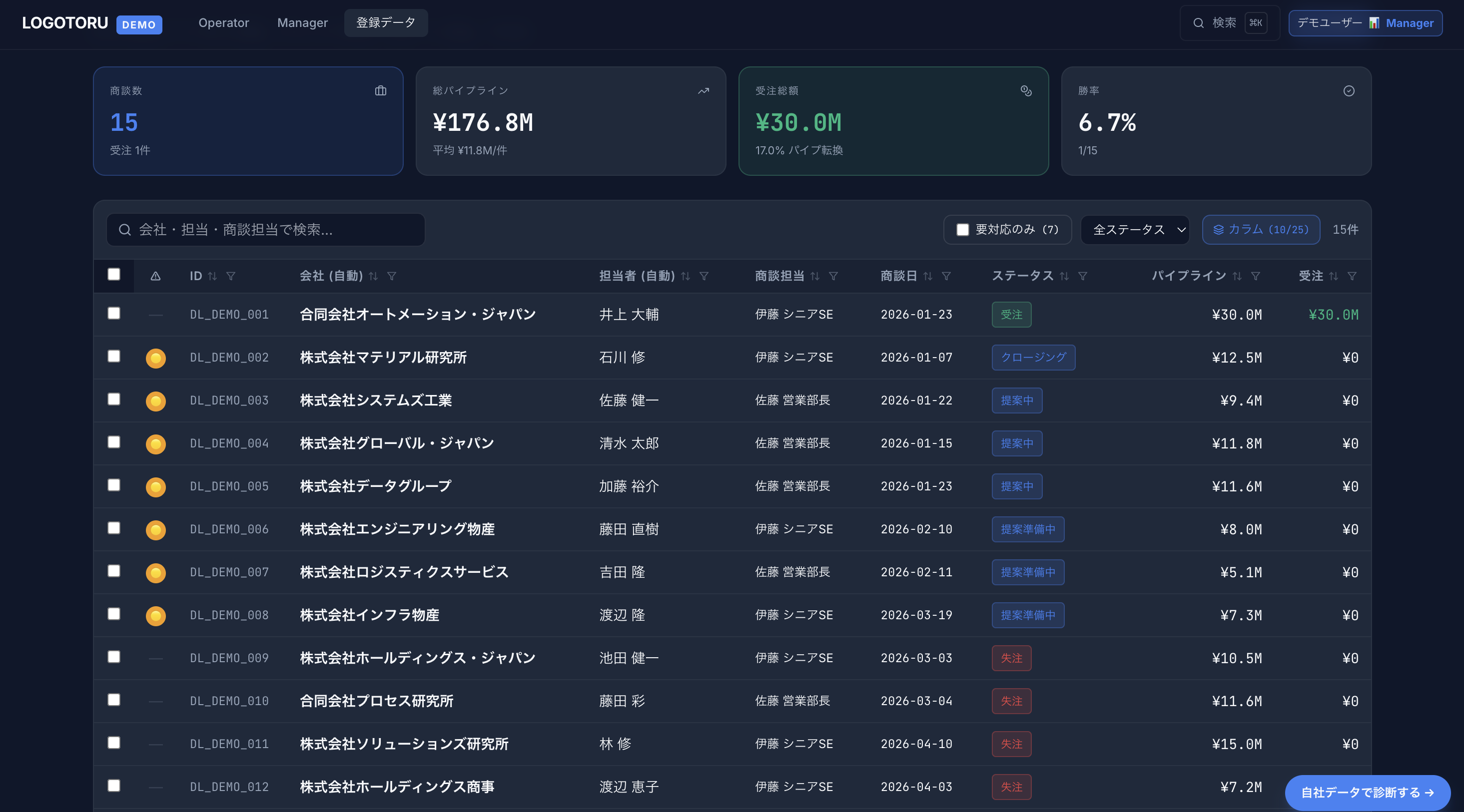The height and width of the screenshot is (812, 1464).
Task: Click the ID DL_DEMO_011
Action: point(229,745)
